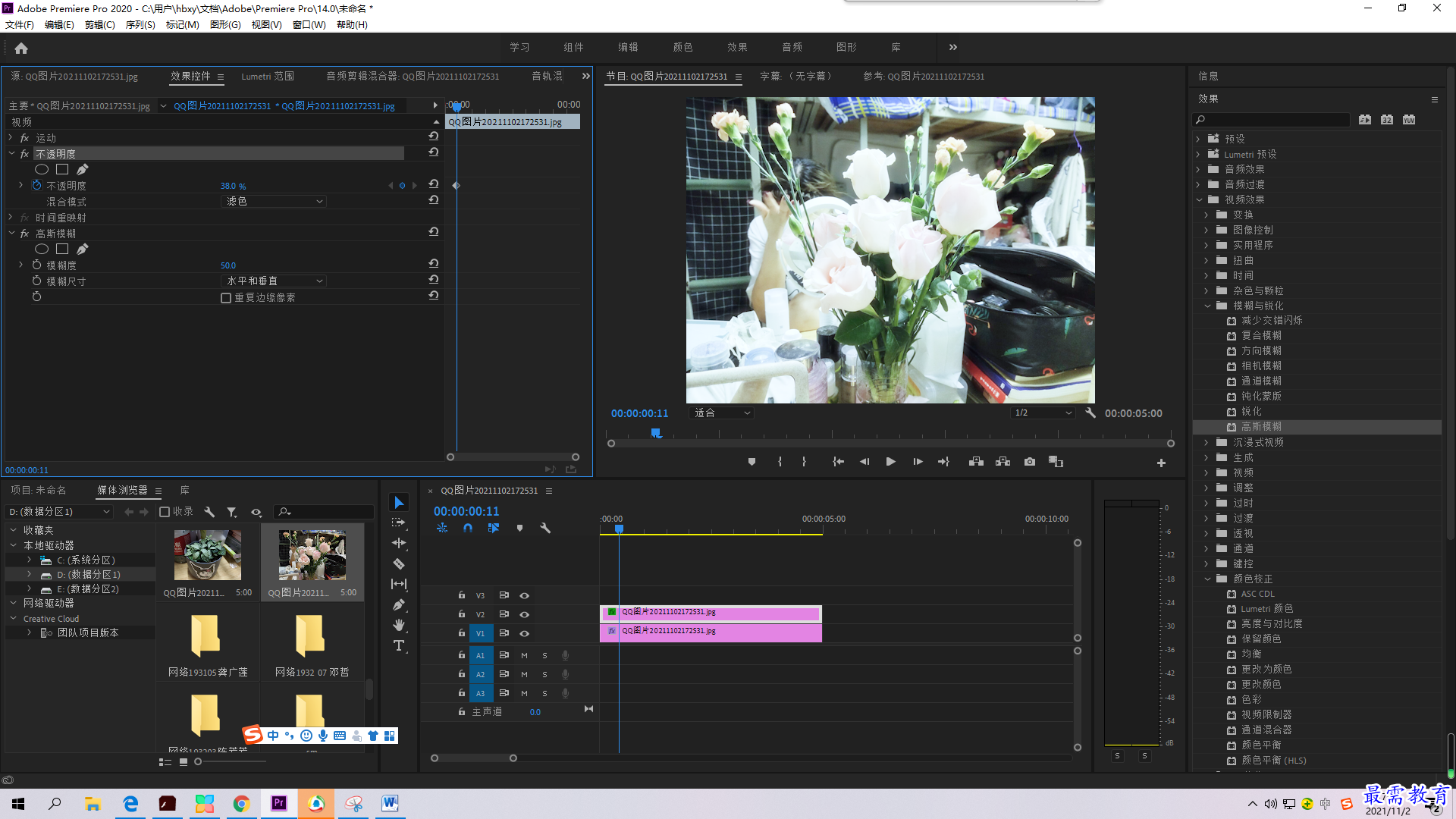Image resolution: width=1456 pixels, height=819 pixels.
Task: Open Blur Dimensions dropdown
Action: 274,281
